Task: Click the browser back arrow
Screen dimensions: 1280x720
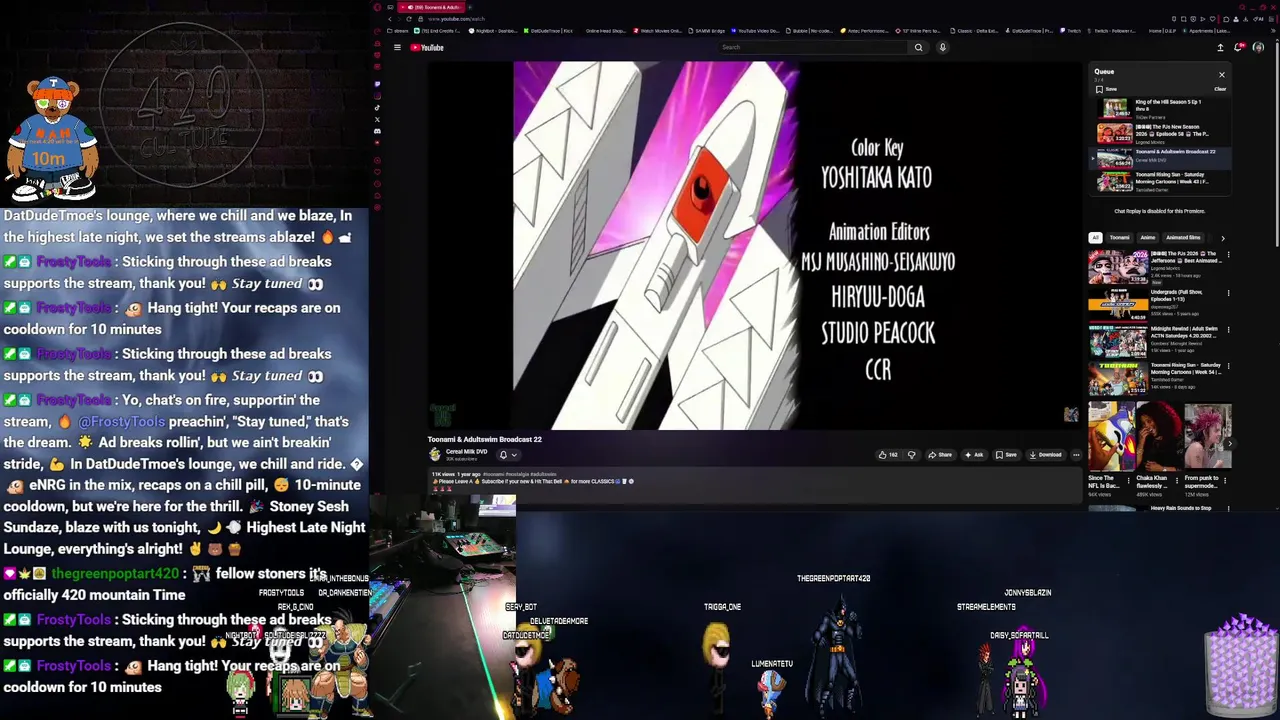Action: pyautogui.click(x=390, y=19)
